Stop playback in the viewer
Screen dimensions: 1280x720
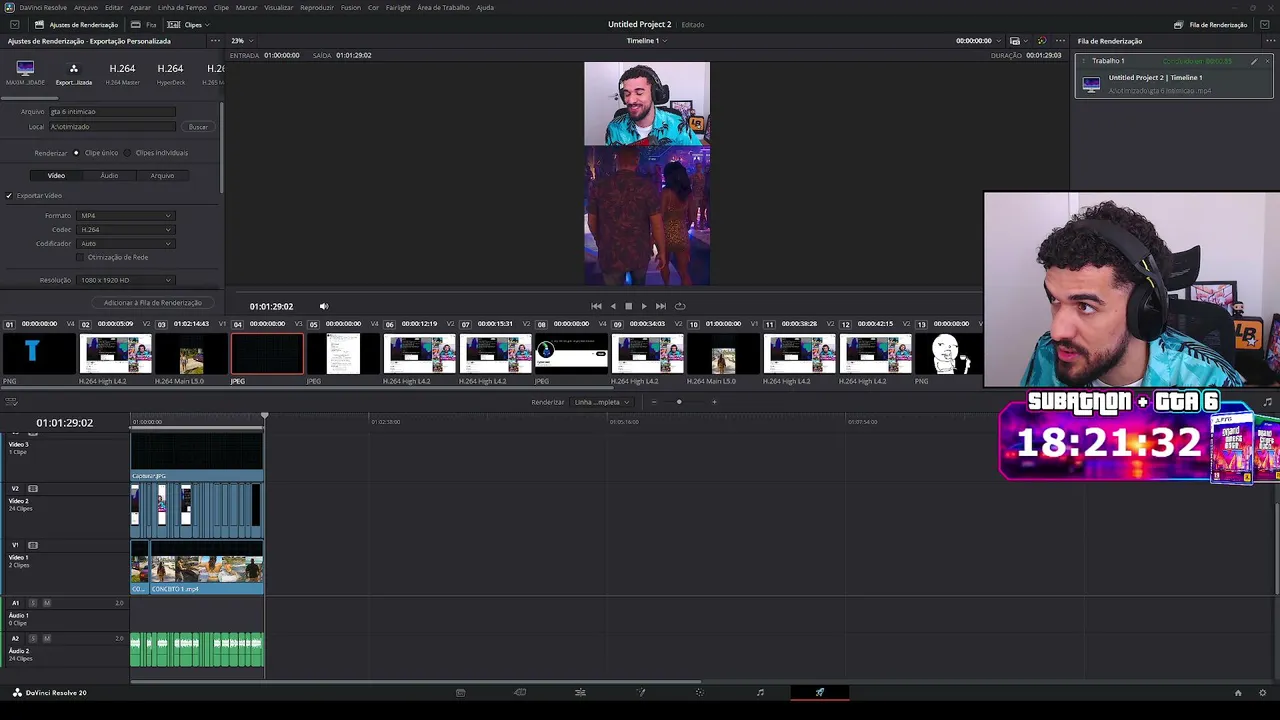point(628,306)
